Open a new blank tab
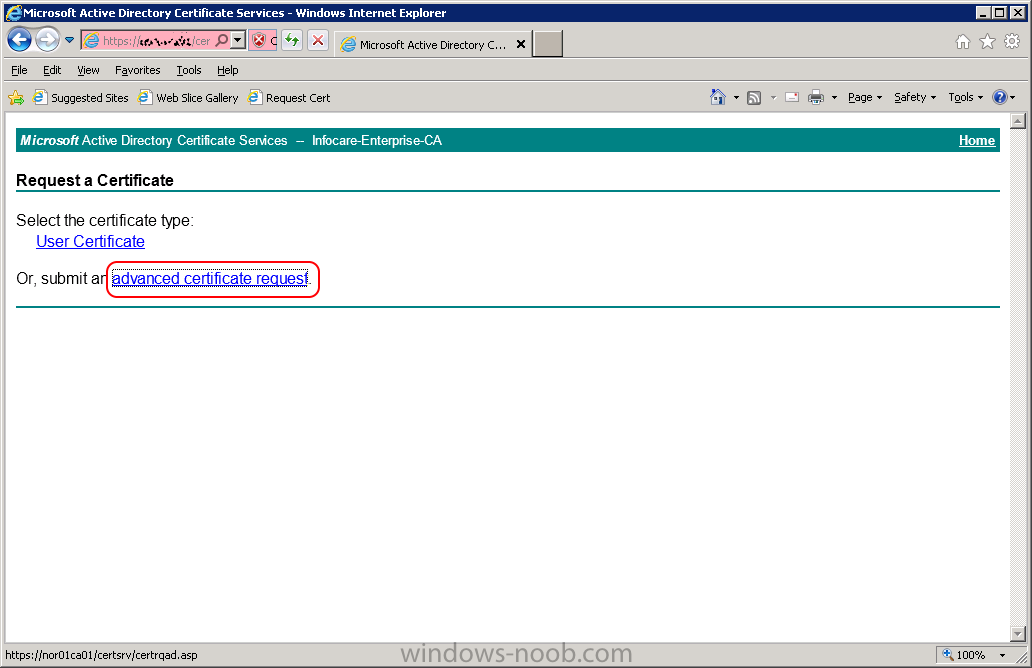The width and height of the screenshot is (1032, 668). click(x=547, y=44)
